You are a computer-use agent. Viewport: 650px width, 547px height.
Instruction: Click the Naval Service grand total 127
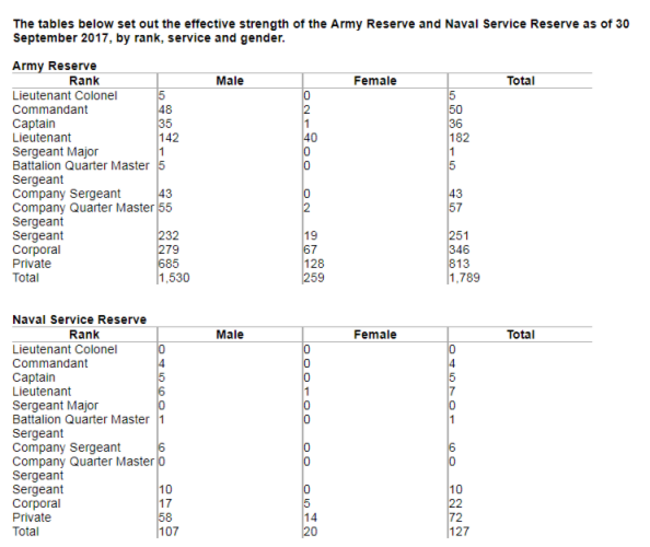[459, 533]
